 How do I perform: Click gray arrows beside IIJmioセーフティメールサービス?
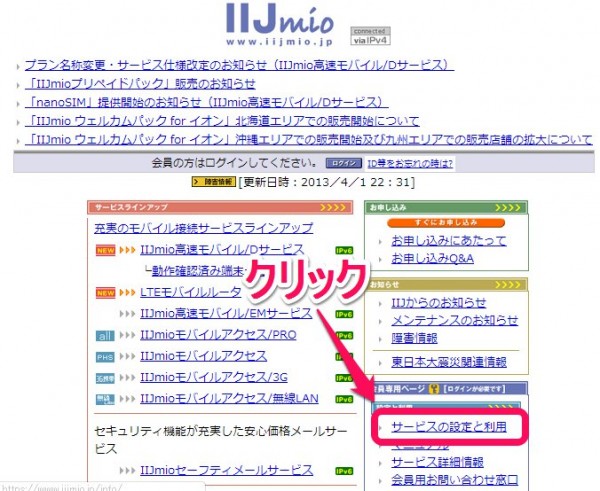127,470
